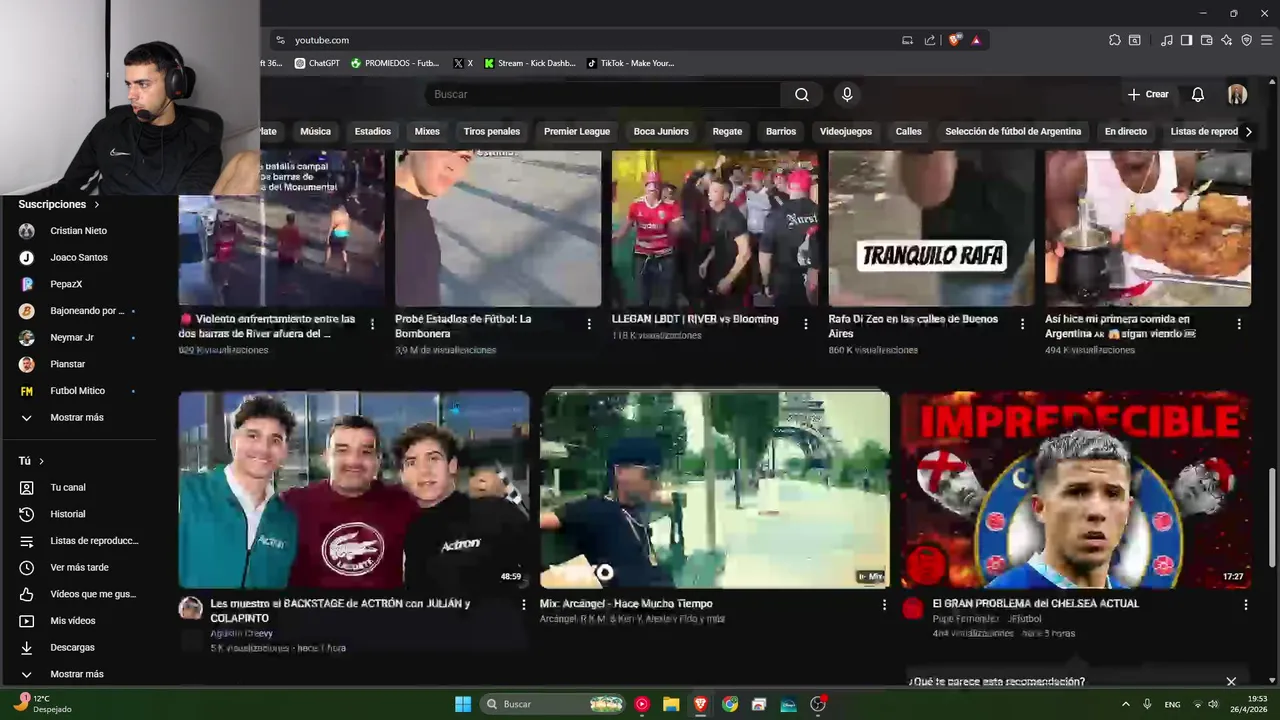Open File Explorer from taskbar
The image size is (1280, 720).
(671, 704)
